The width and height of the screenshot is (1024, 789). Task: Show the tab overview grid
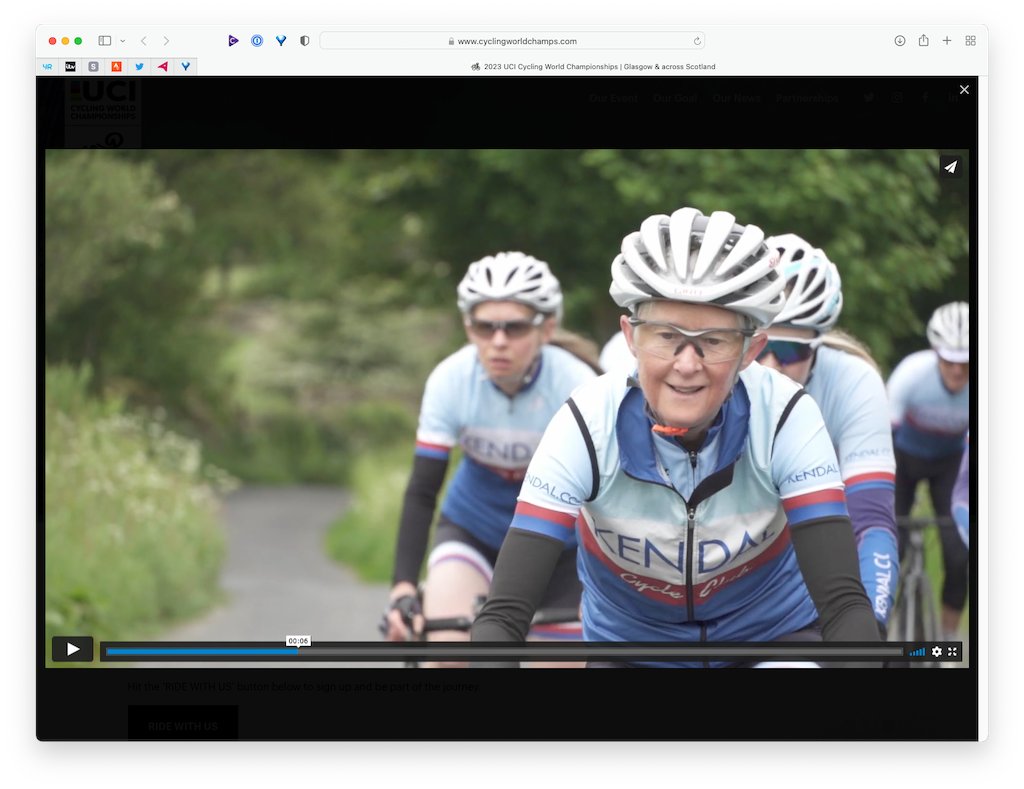click(970, 40)
